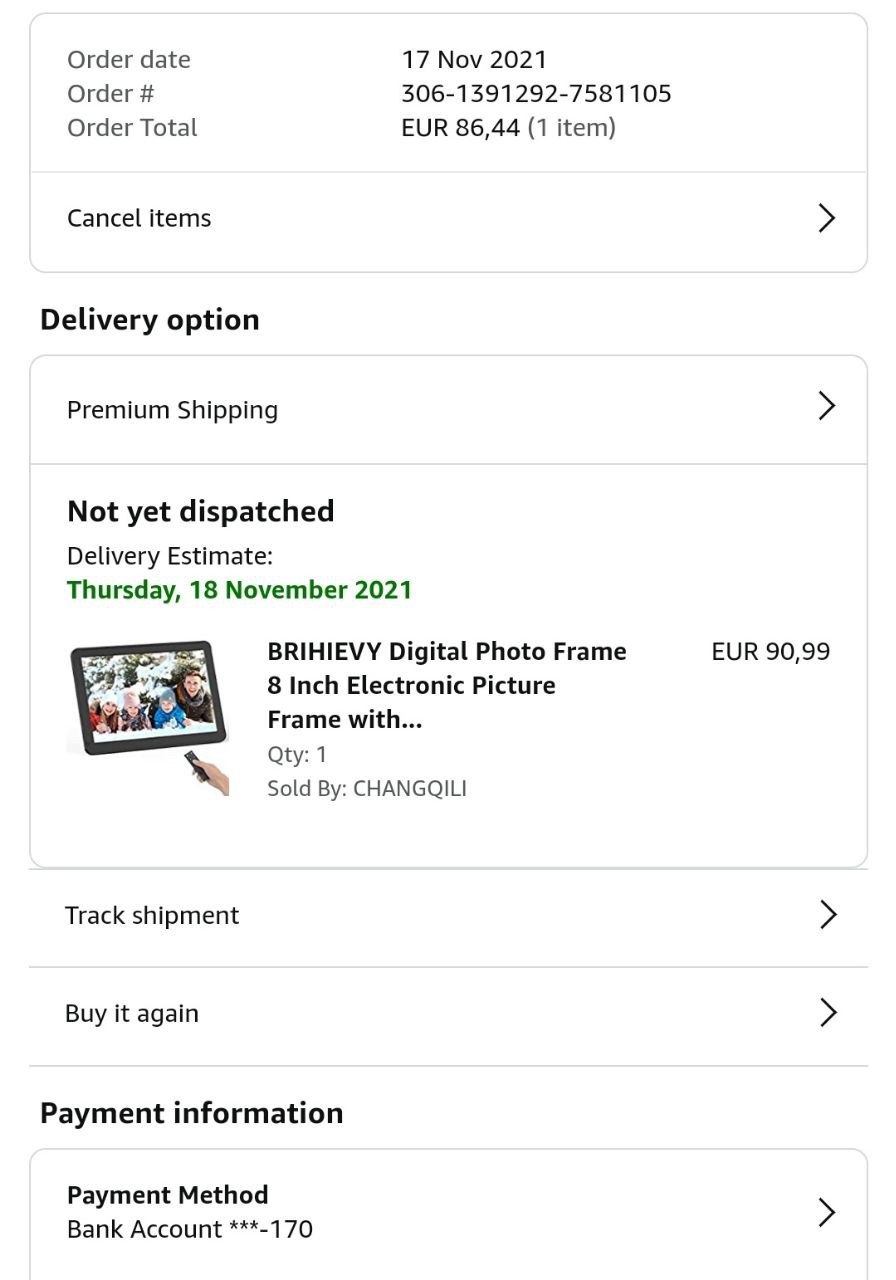Viewport: 896px width, 1280px height.
Task: Open BRIHIEVY Digital Photo Frame product title
Action: 446,685
